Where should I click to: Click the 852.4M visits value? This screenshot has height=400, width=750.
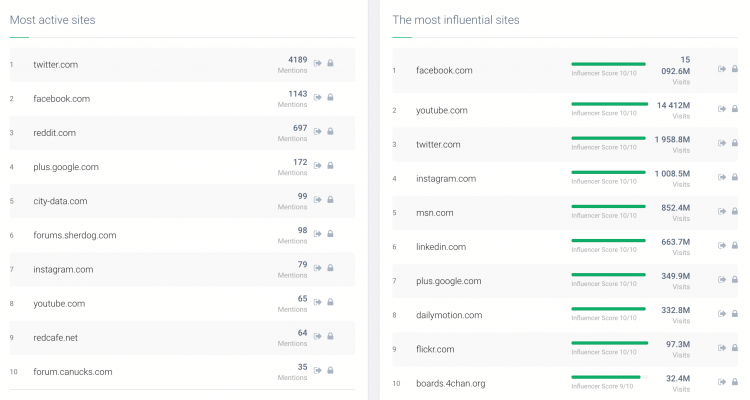click(x=675, y=208)
